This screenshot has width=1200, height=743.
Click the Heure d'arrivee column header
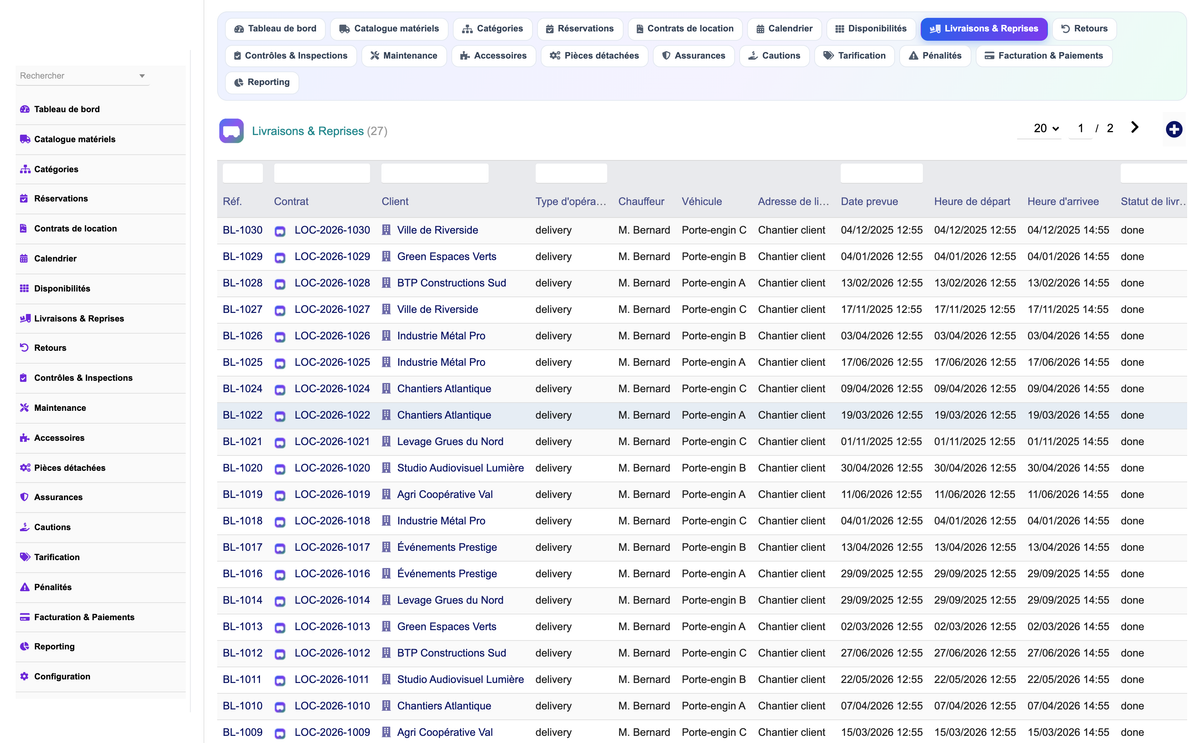click(x=1064, y=201)
